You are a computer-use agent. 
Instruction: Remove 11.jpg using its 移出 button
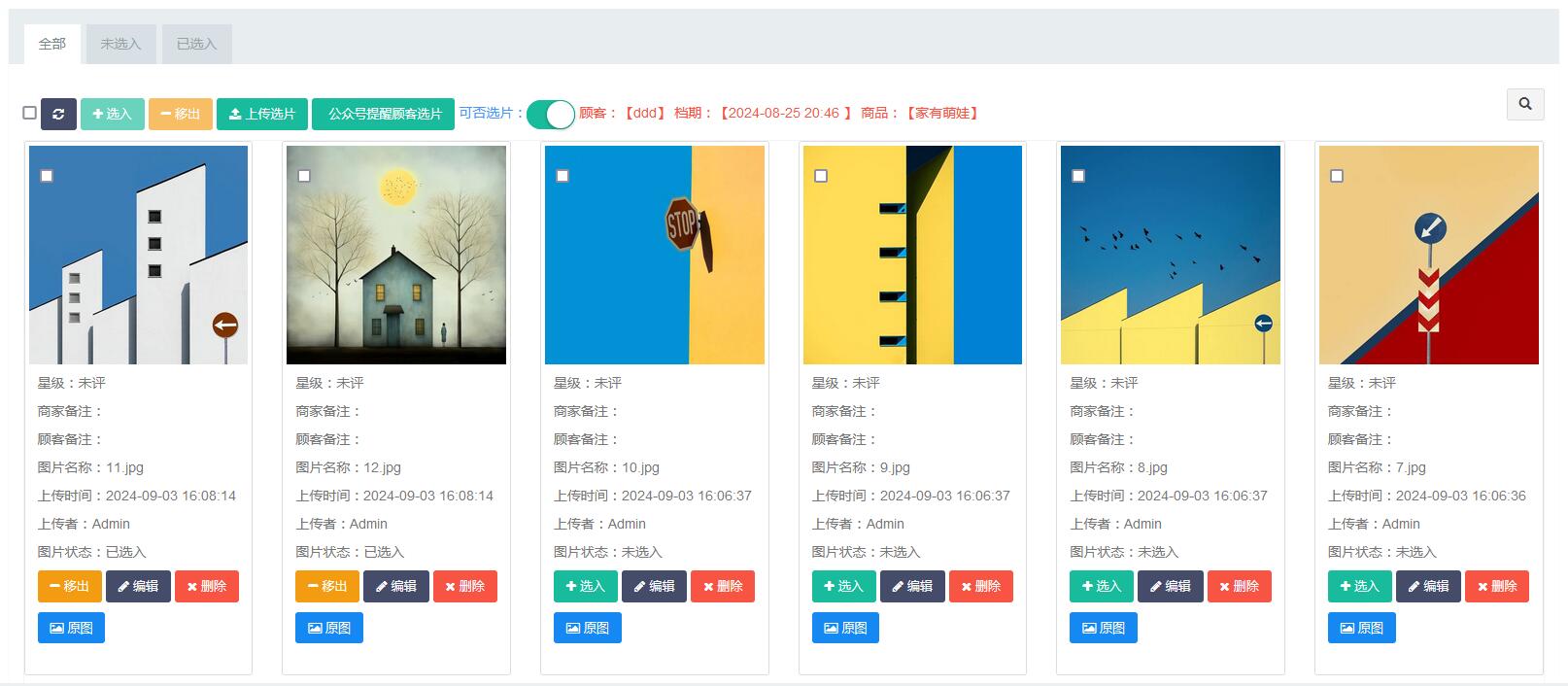coord(69,586)
